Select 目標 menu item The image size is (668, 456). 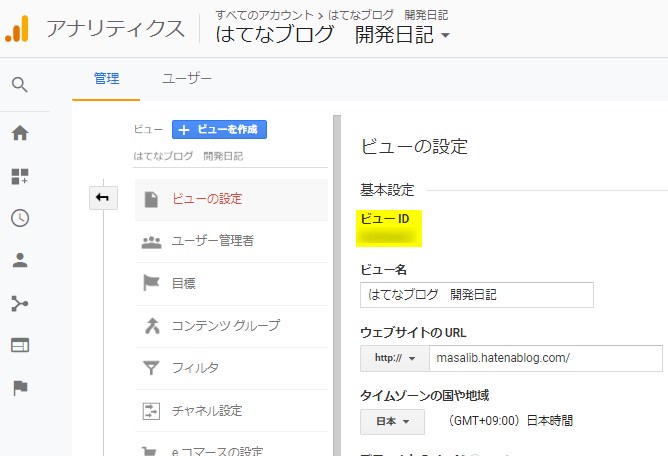point(231,283)
